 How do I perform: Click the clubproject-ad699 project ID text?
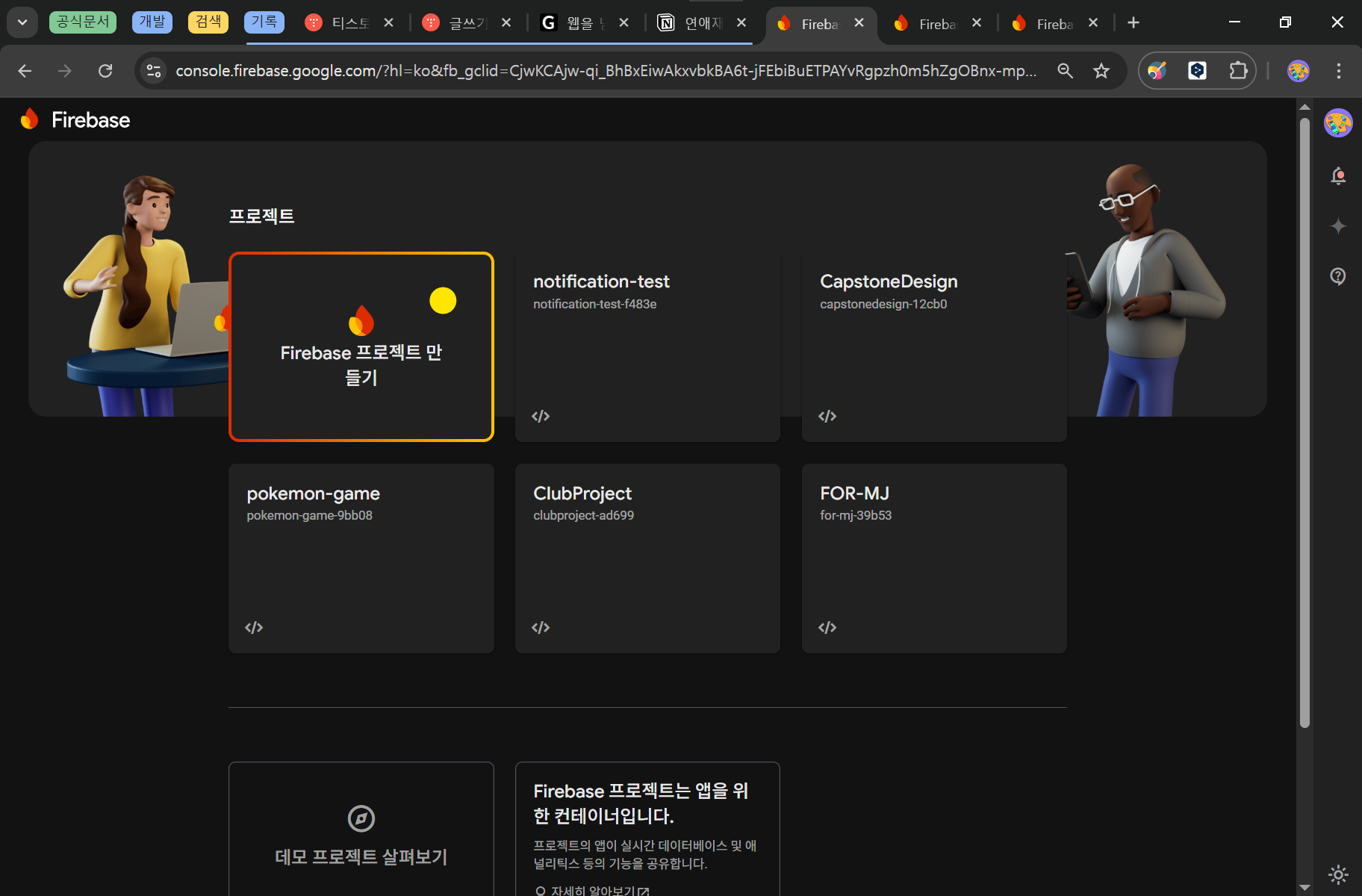[583, 515]
